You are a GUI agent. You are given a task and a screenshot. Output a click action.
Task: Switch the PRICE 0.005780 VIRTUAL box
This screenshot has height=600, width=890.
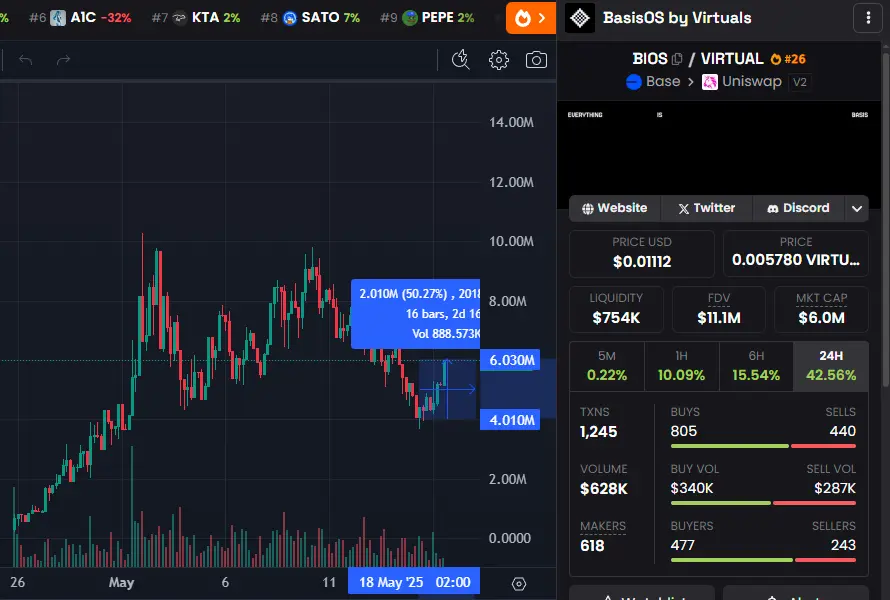[796, 254]
